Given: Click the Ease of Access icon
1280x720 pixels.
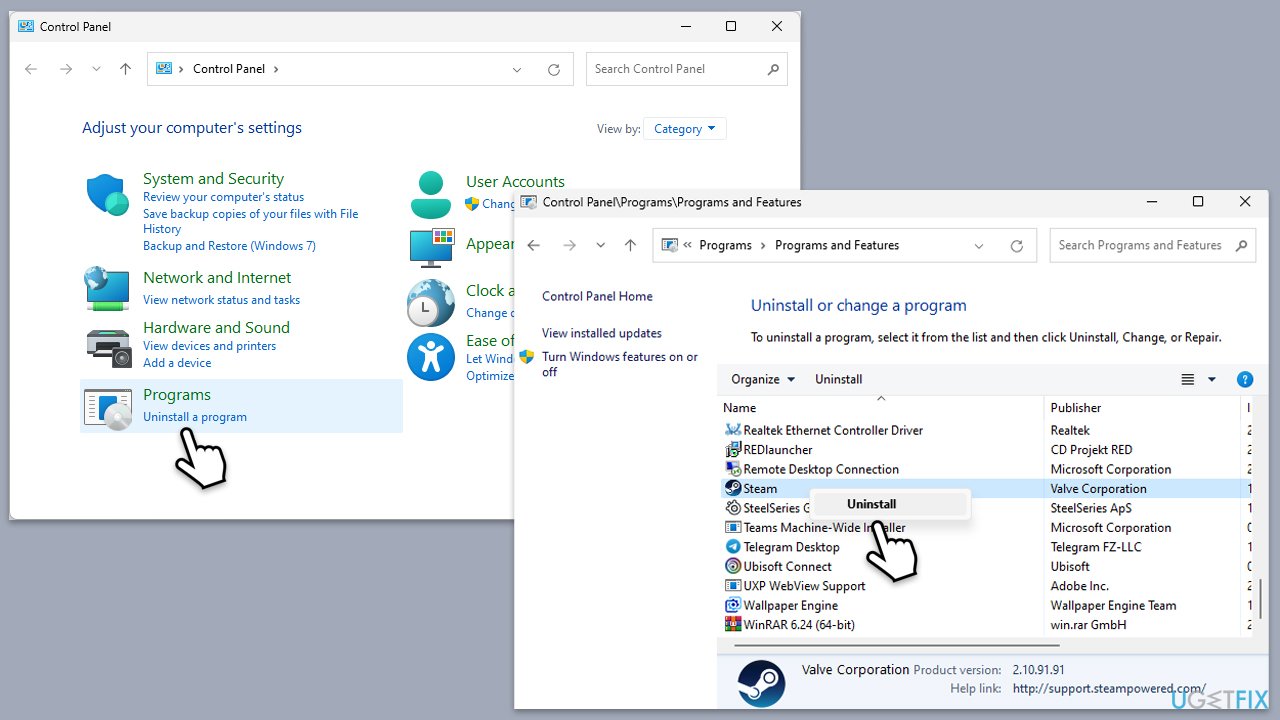Looking at the screenshot, I should [x=431, y=356].
